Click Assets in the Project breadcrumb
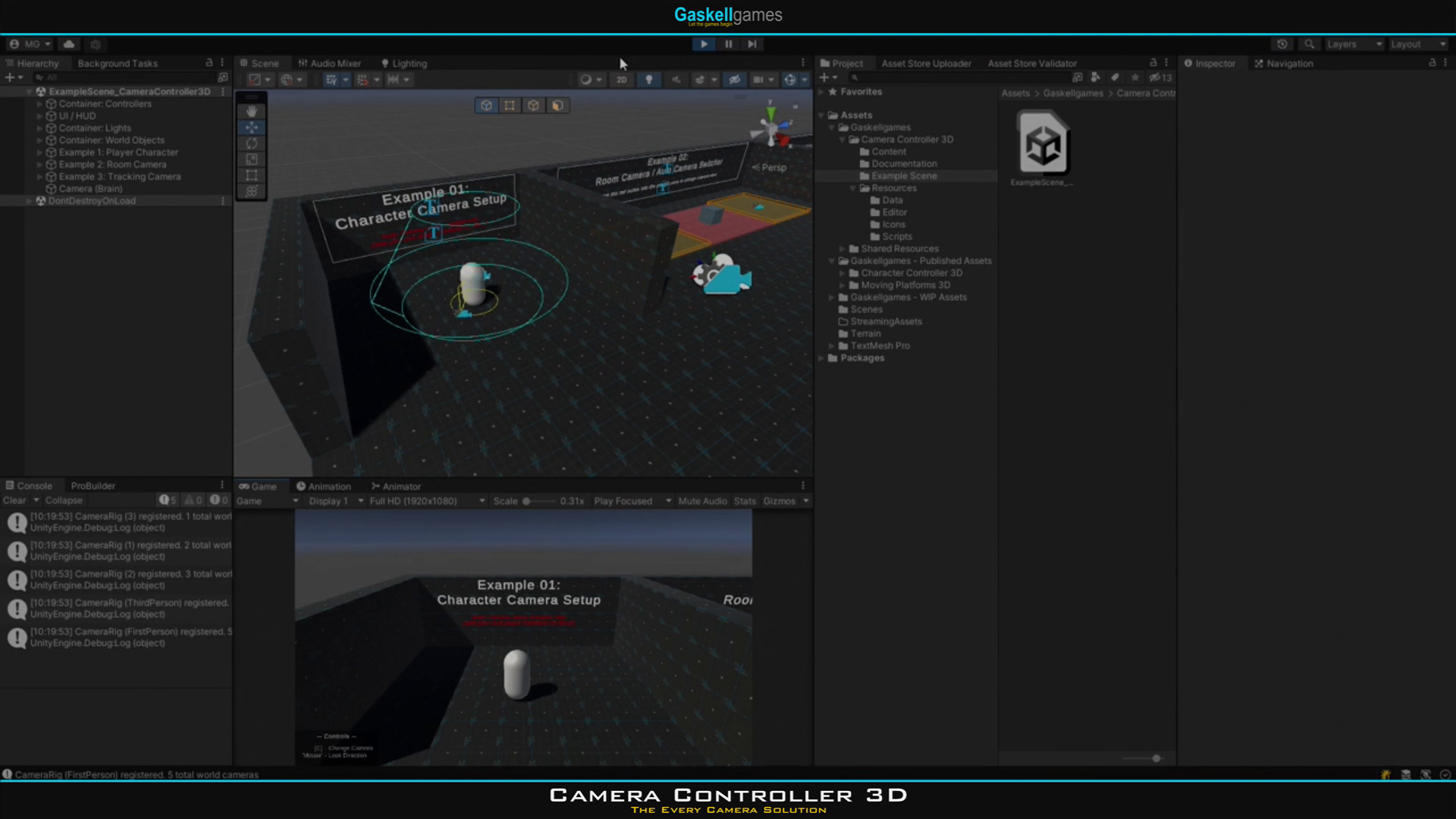 coord(1015,93)
